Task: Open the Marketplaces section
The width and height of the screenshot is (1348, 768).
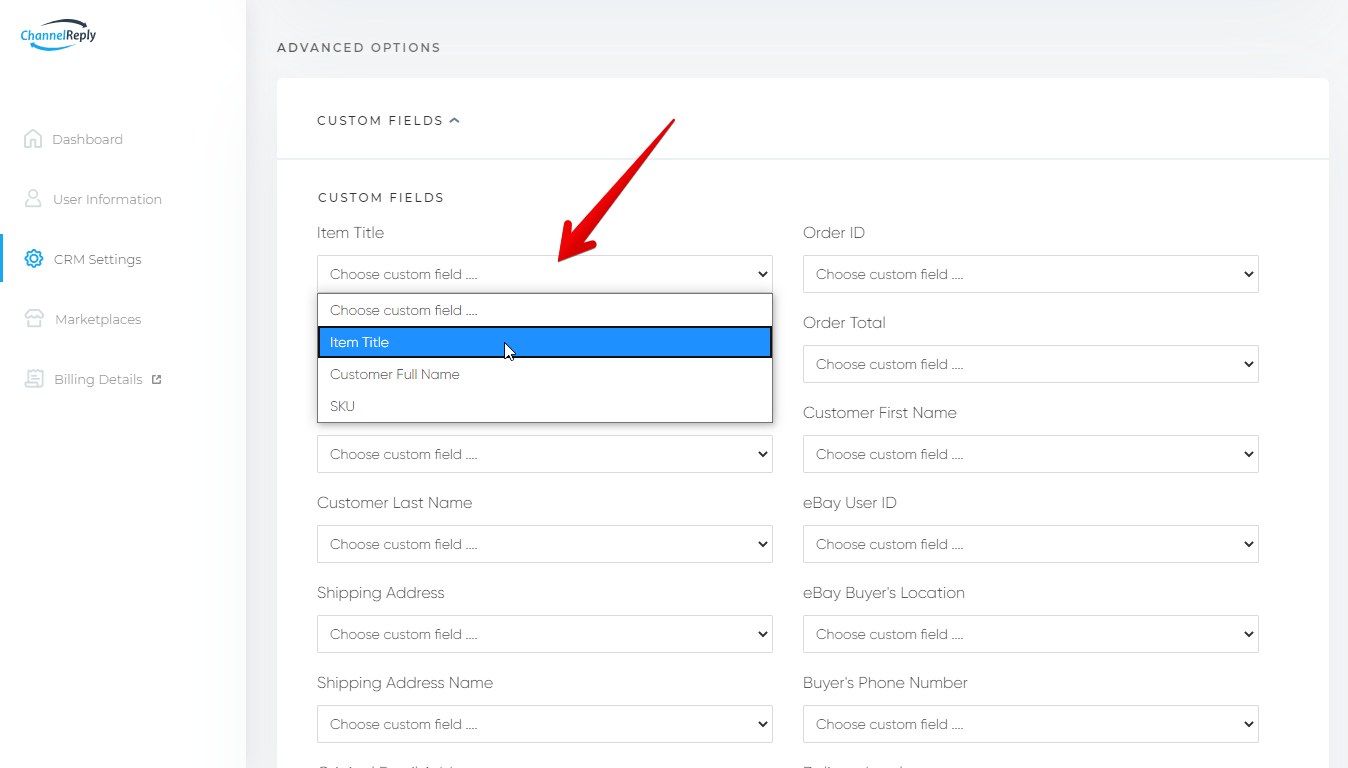Action: (x=98, y=319)
